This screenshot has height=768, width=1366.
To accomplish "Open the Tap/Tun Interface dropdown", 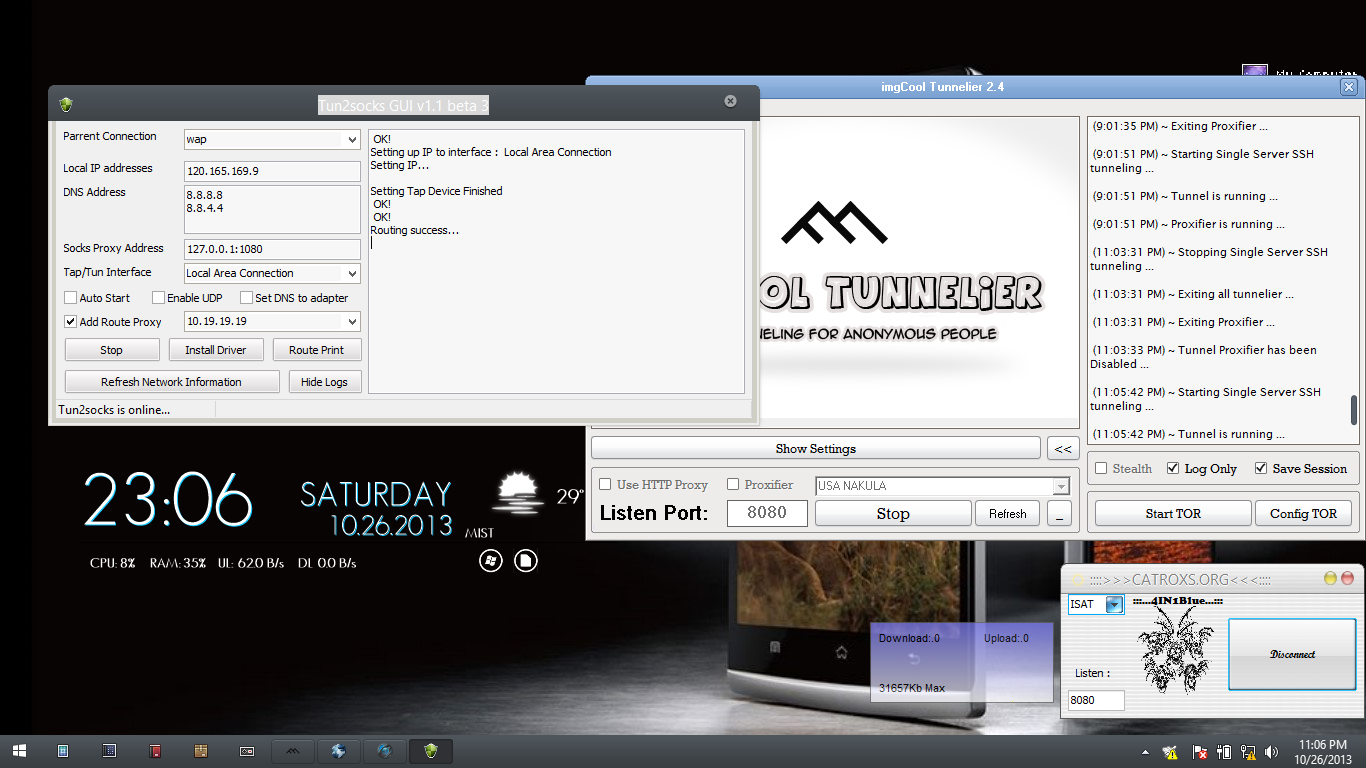I will coord(351,273).
